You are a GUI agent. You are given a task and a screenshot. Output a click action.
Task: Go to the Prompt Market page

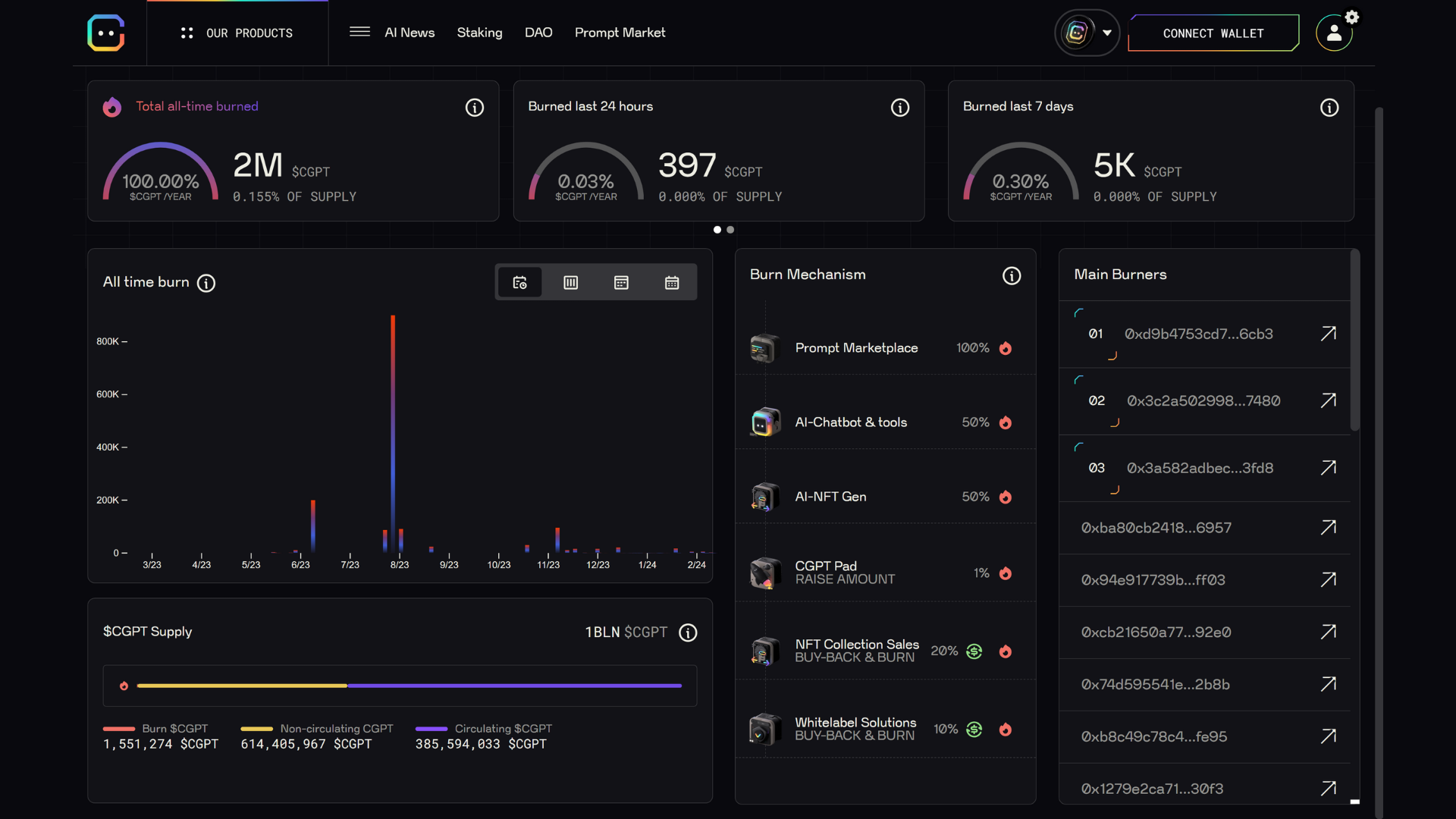[x=620, y=33]
